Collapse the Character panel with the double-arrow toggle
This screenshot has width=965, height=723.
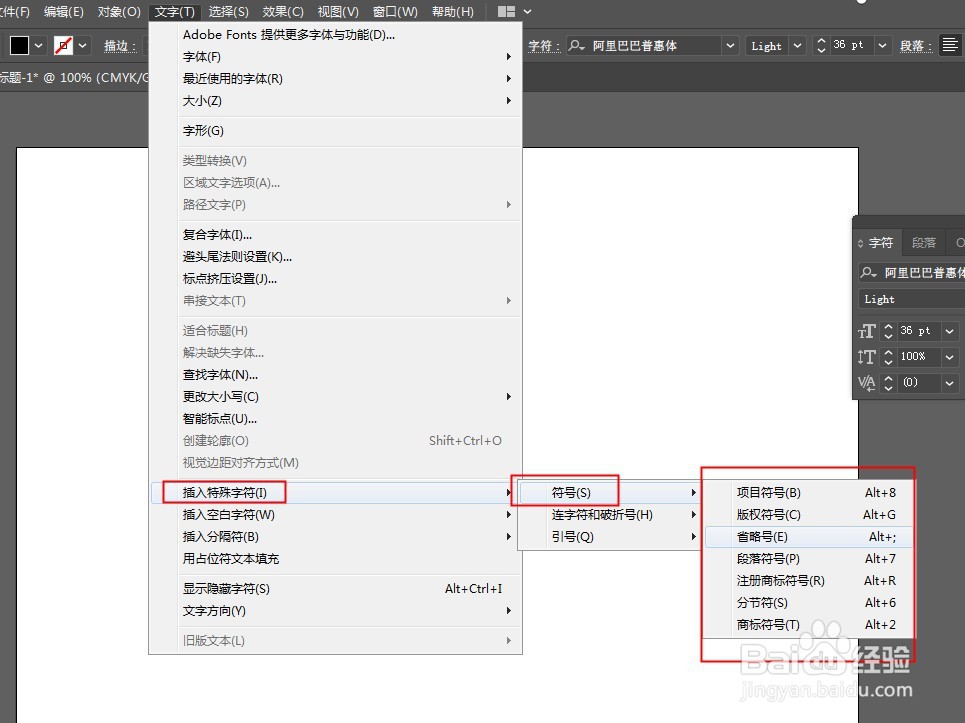tap(862, 242)
